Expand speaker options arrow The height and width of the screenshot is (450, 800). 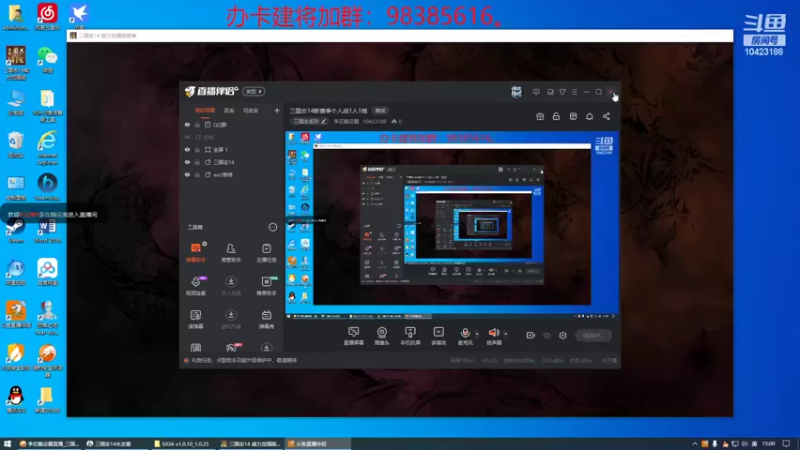click(x=506, y=334)
